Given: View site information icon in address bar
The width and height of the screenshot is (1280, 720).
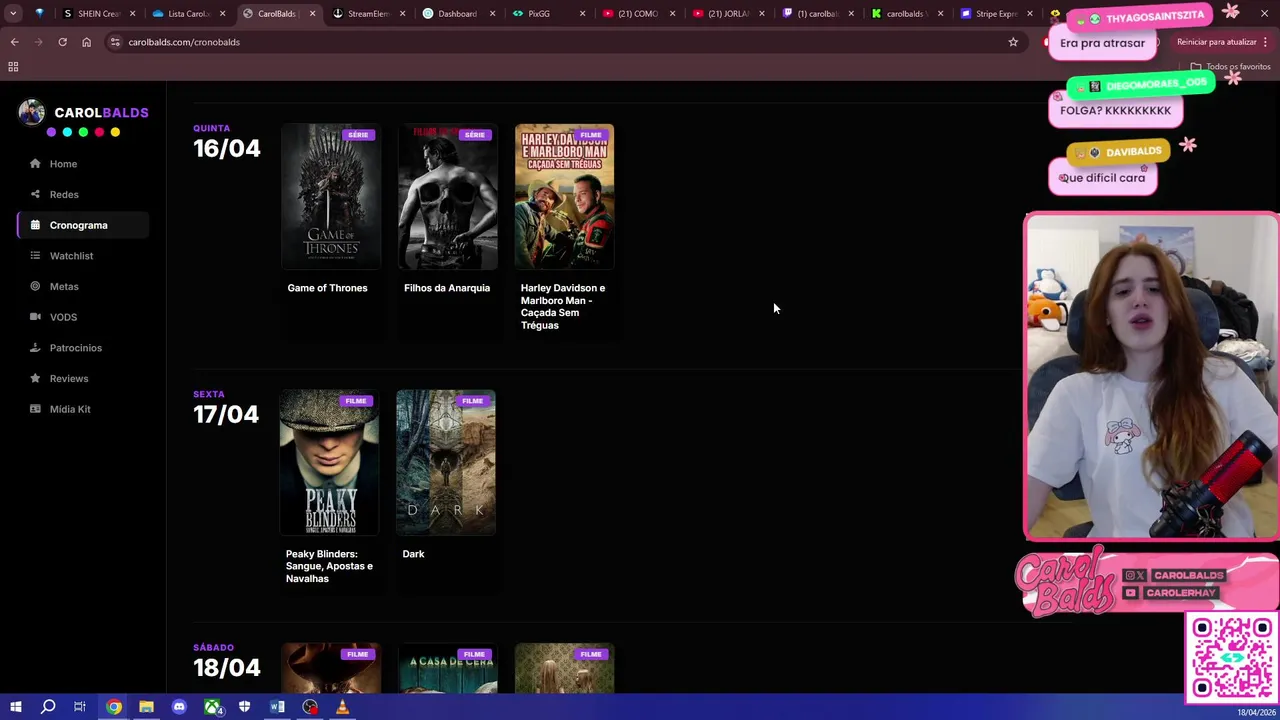Looking at the screenshot, I should 115,42.
